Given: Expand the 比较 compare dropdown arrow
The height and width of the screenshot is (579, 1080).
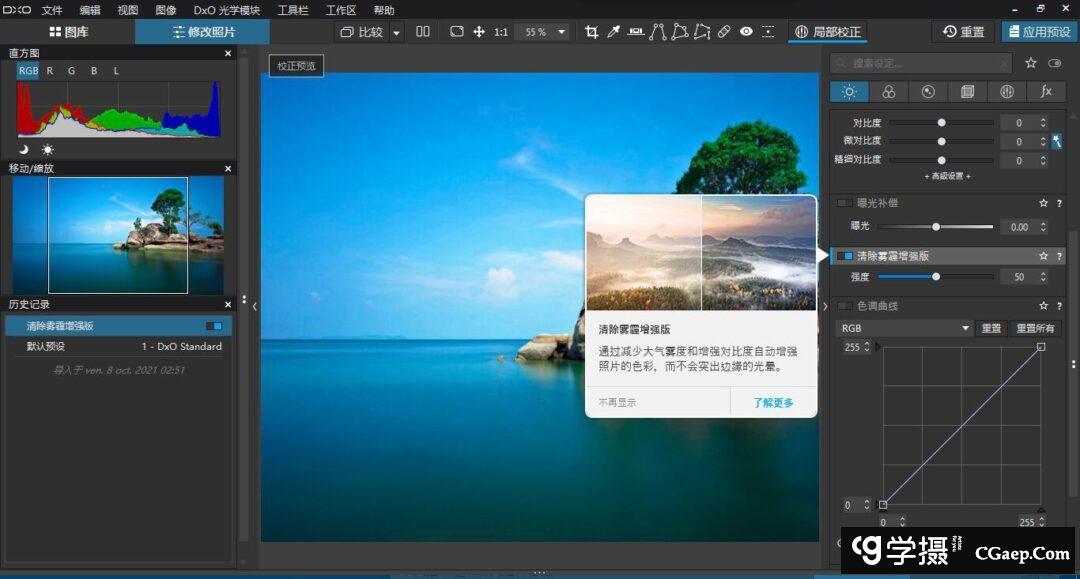Looking at the screenshot, I should (x=396, y=32).
